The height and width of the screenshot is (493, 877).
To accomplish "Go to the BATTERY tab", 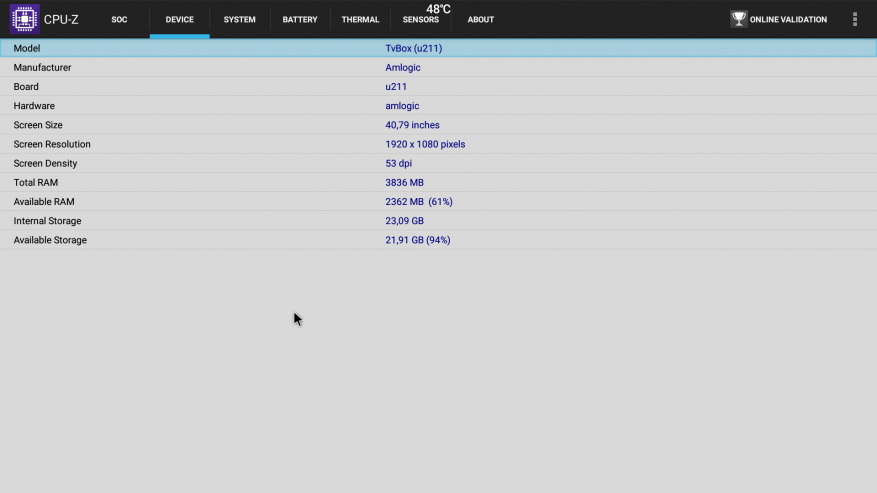I will coord(300,20).
